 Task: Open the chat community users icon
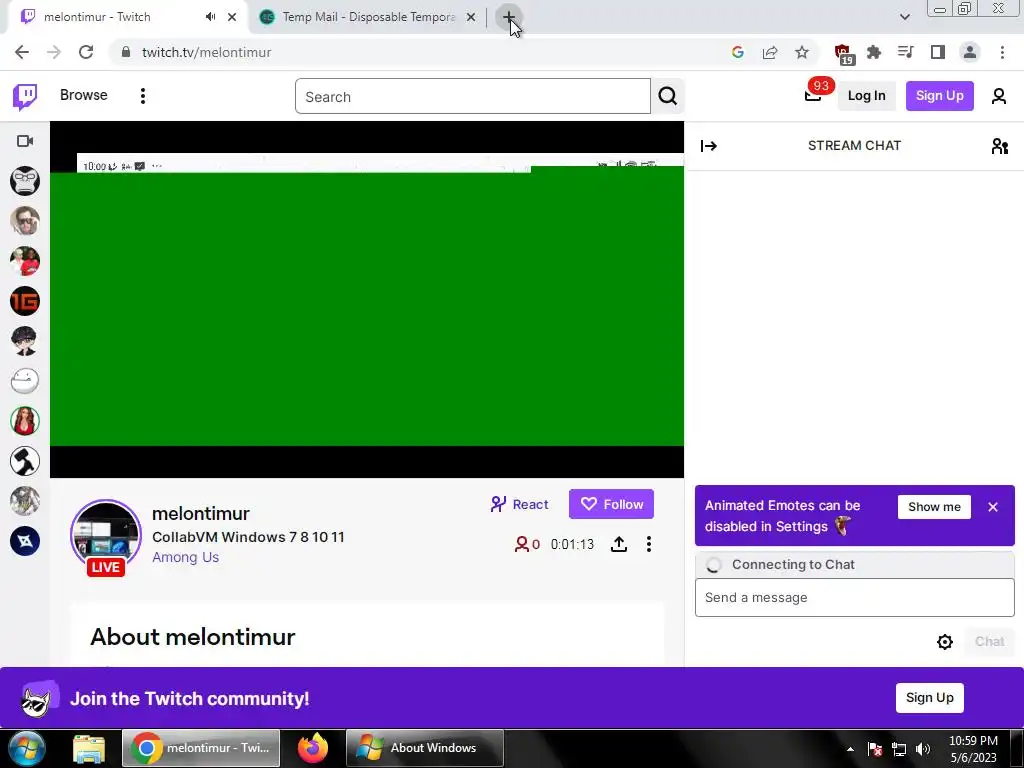(x=999, y=146)
